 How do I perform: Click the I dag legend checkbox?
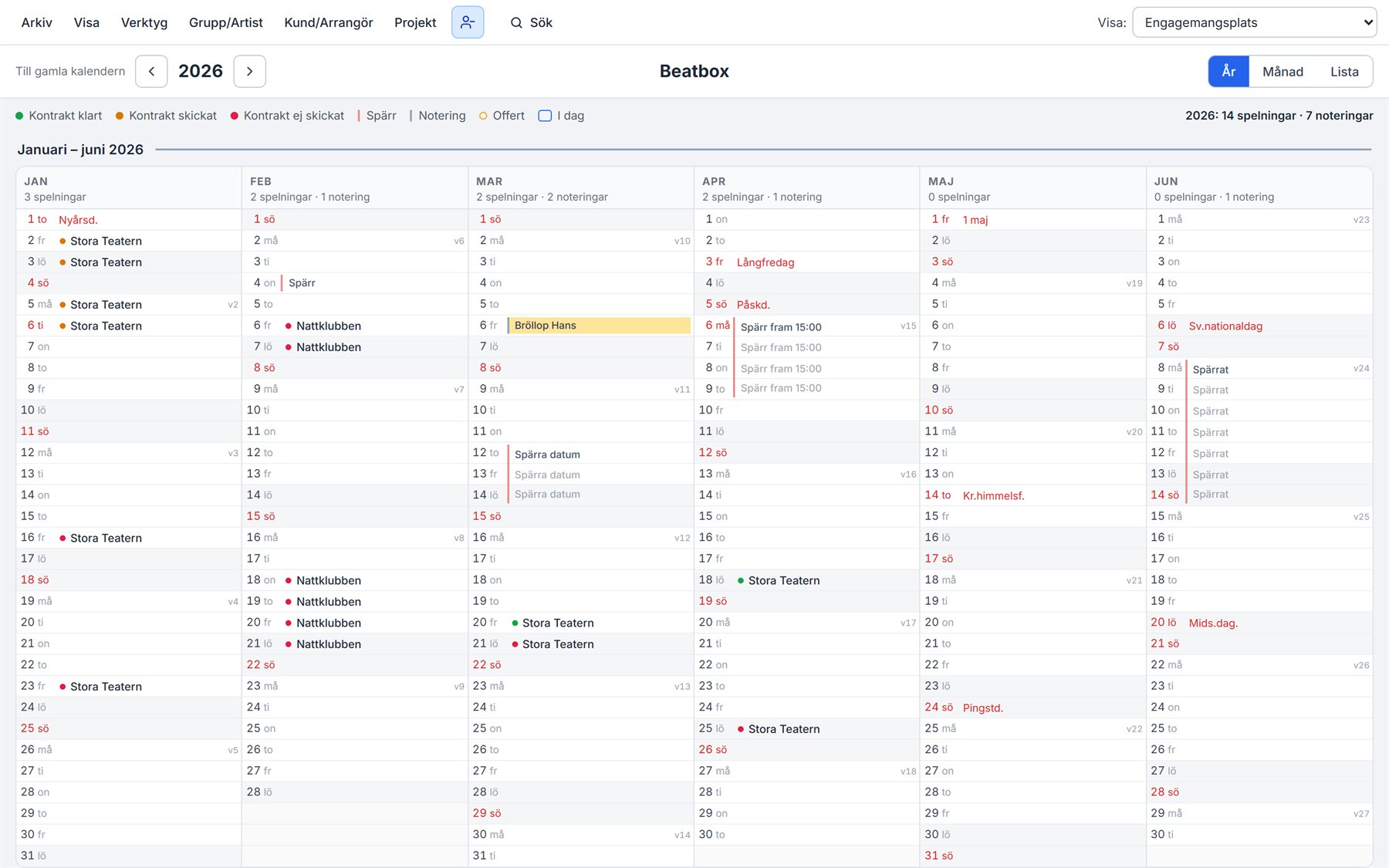pyautogui.click(x=545, y=116)
